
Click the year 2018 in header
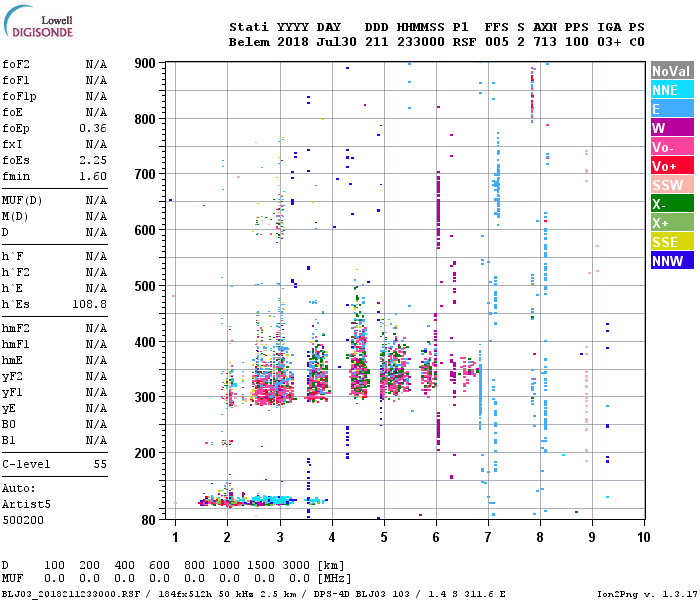coord(293,42)
